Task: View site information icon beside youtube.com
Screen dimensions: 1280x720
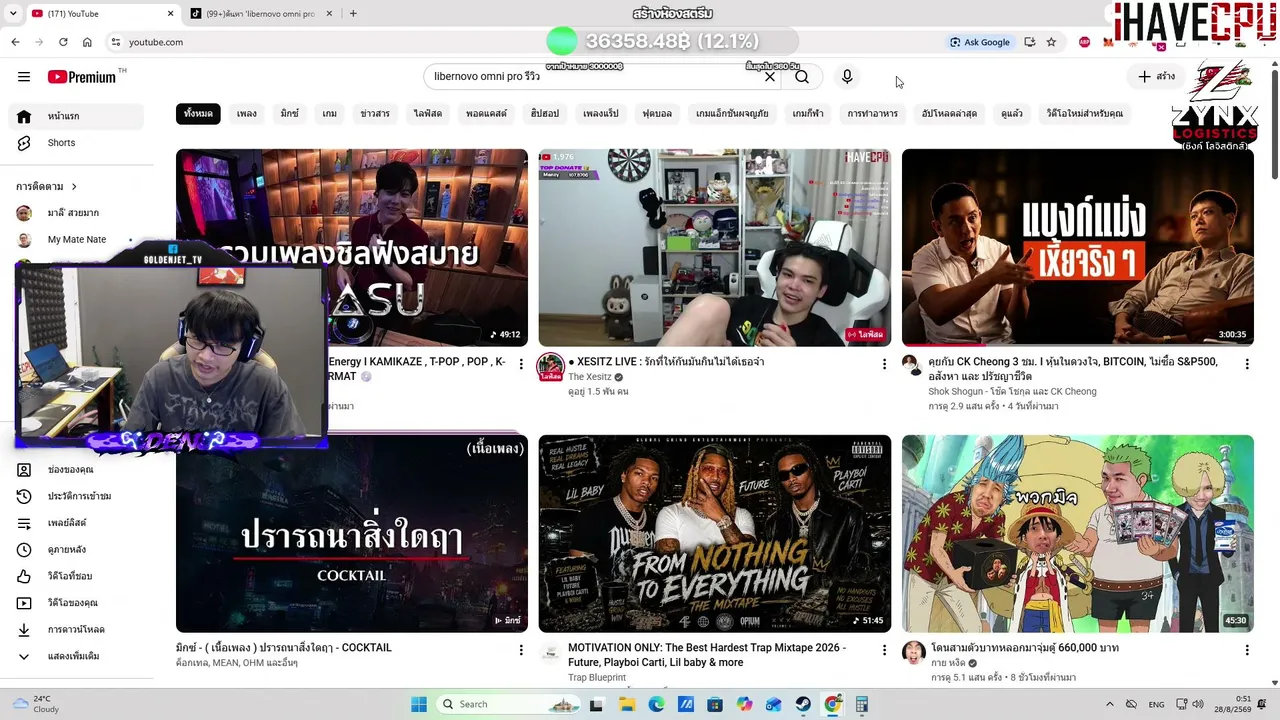Action: (116, 42)
